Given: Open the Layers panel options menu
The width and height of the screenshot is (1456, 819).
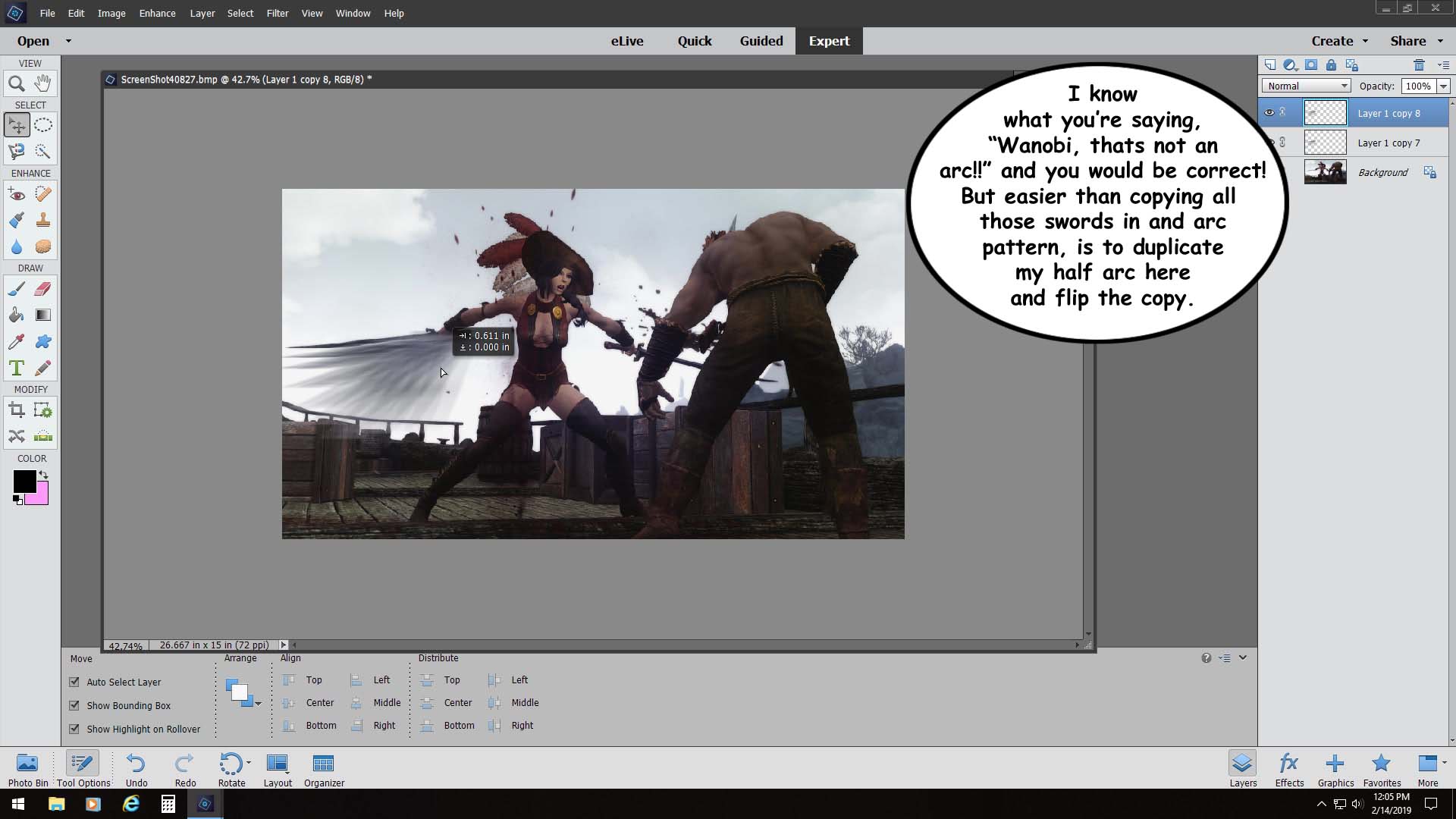Looking at the screenshot, I should click(x=1443, y=65).
